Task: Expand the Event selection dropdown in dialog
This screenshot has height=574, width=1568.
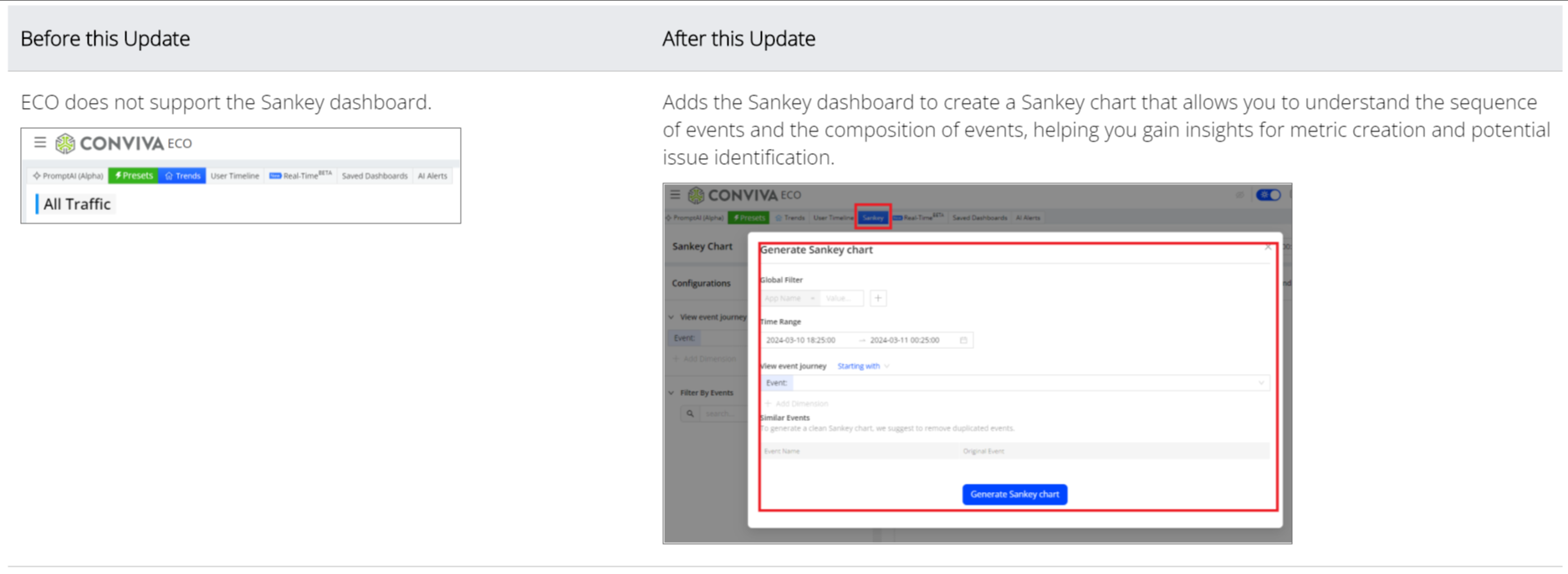Action: coord(1261,383)
